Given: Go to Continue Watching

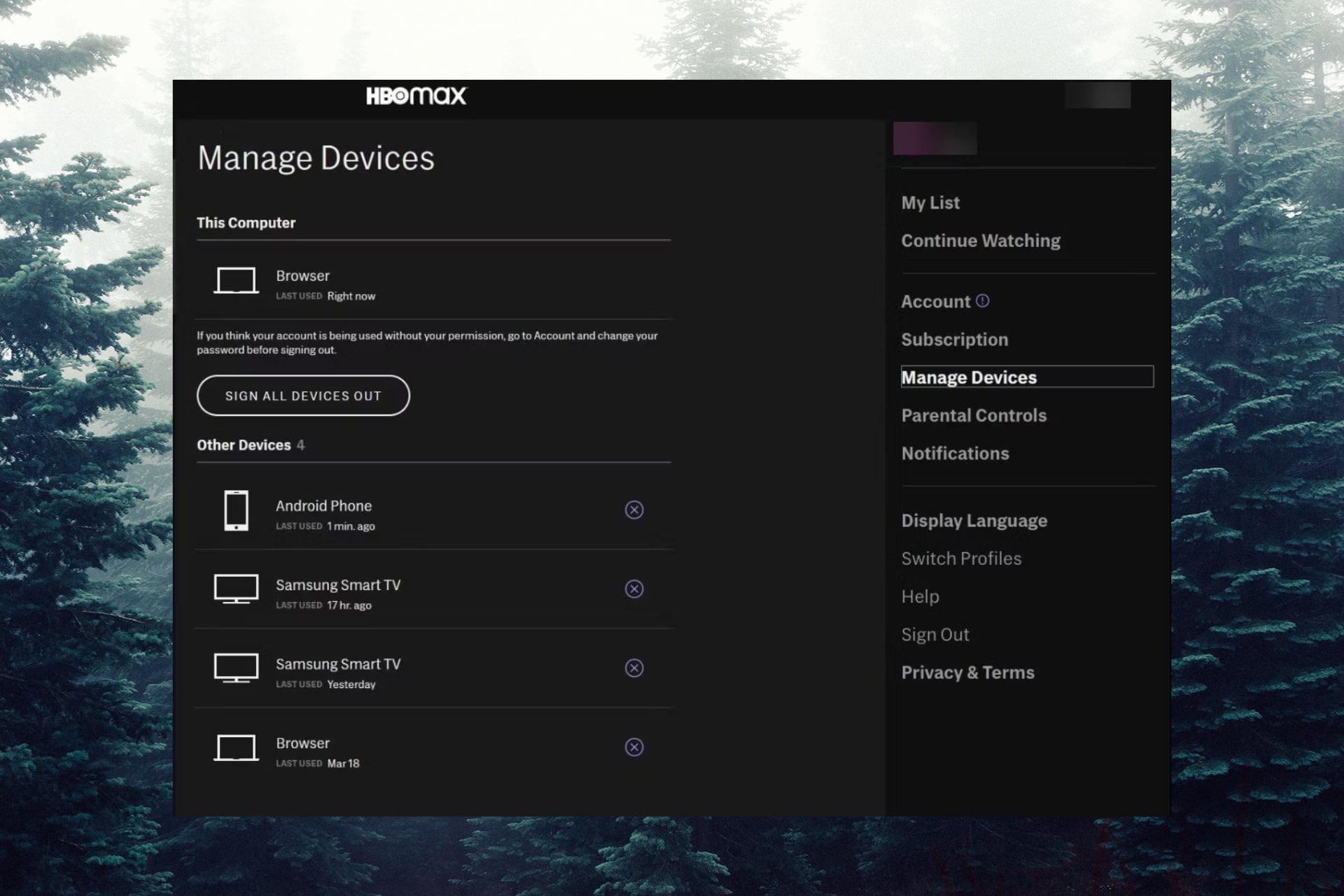Looking at the screenshot, I should point(980,241).
